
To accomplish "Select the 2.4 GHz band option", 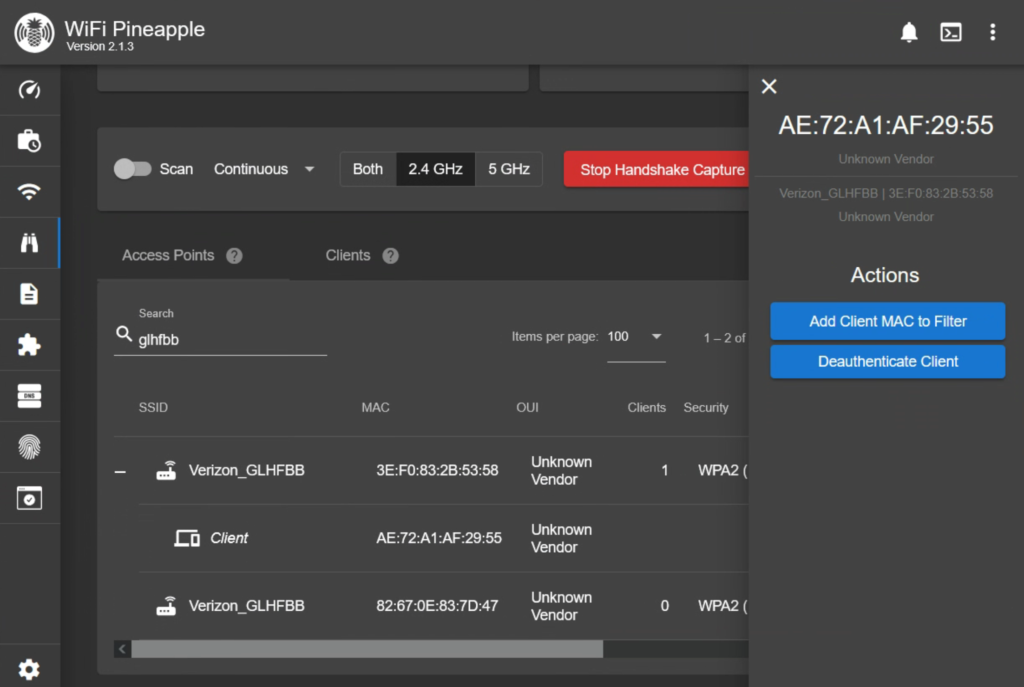I will (436, 169).
